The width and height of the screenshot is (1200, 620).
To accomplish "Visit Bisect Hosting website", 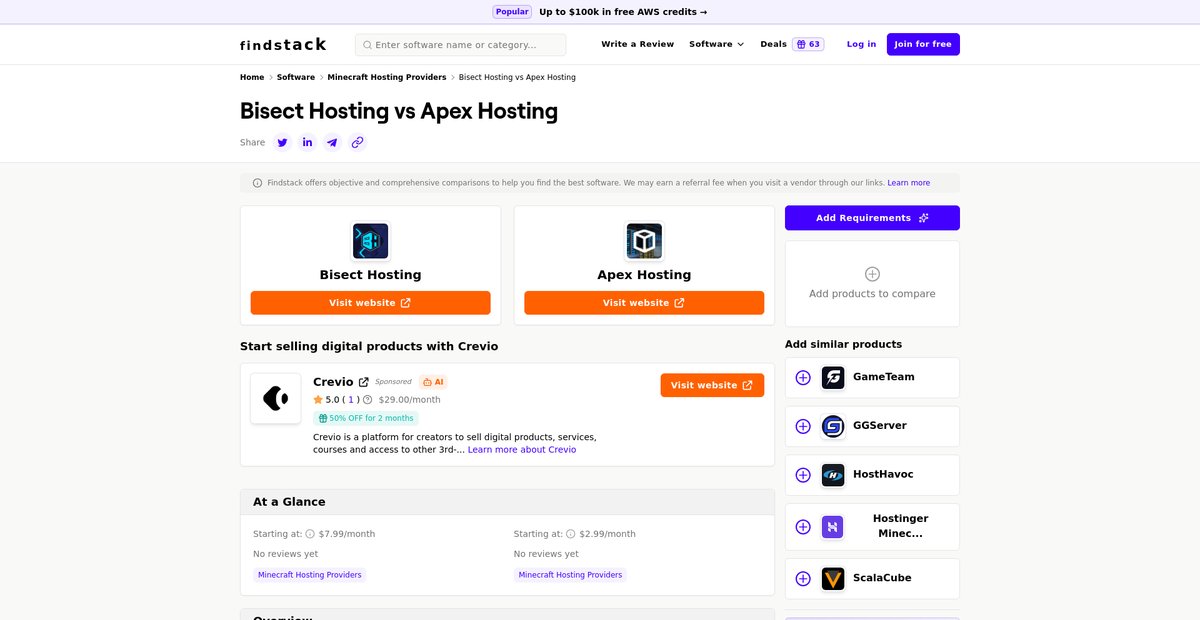I will [x=370, y=303].
